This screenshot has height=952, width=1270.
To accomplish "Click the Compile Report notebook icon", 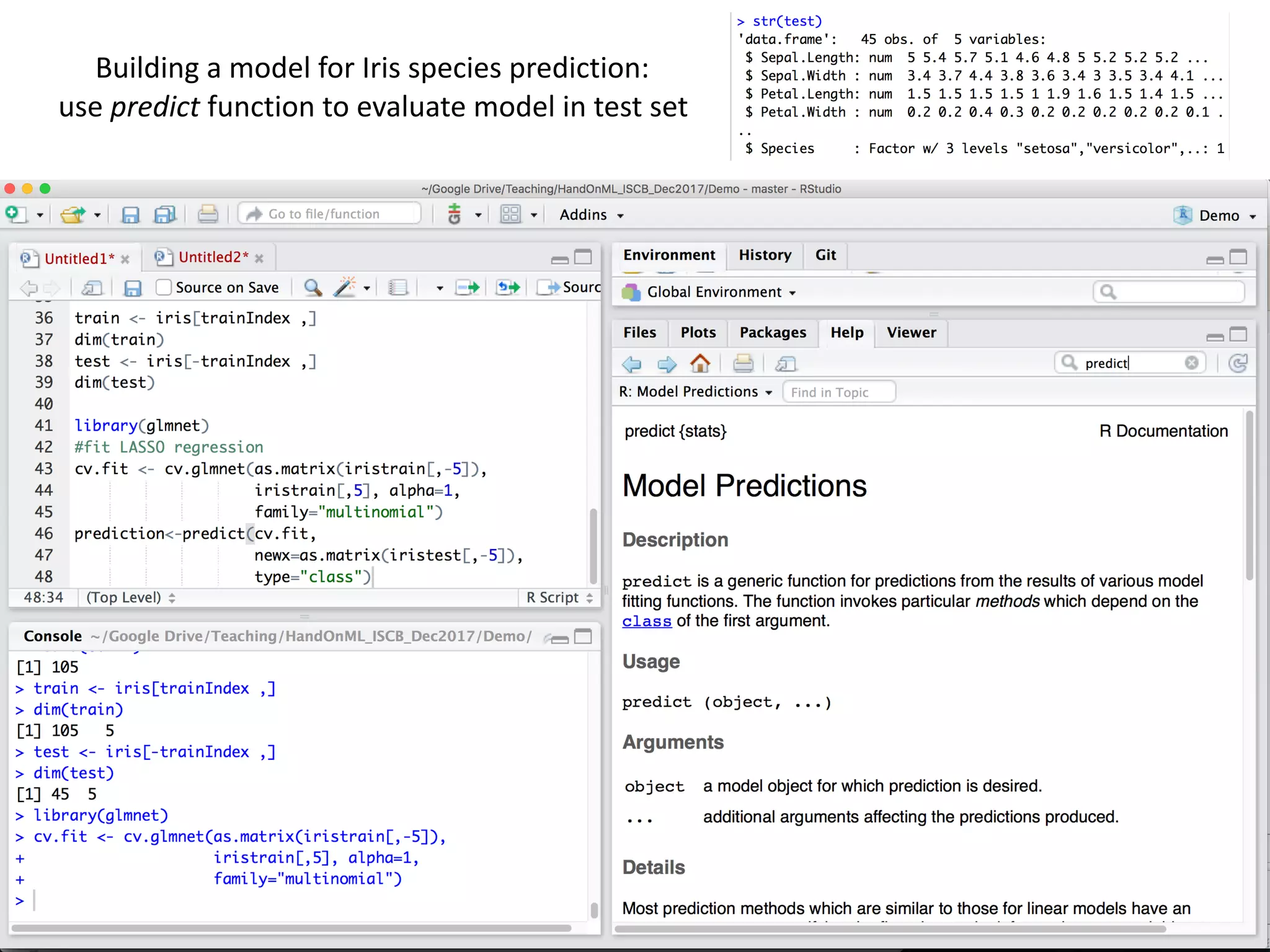I will 398,287.
